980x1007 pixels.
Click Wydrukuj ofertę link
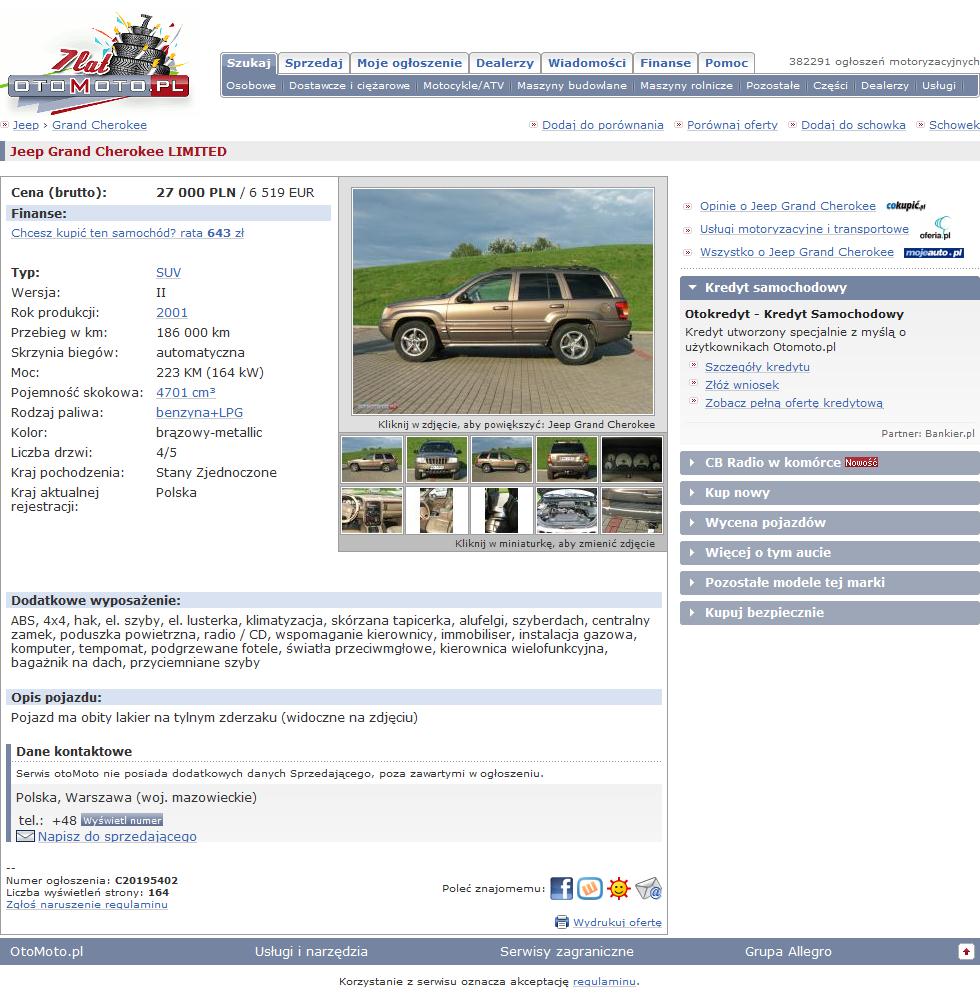(x=617, y=922)
